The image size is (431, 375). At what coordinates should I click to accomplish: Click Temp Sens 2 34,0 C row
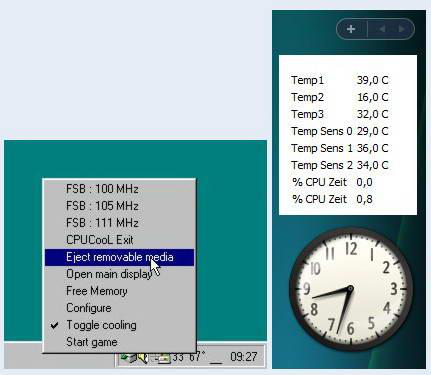coord(340,165)
